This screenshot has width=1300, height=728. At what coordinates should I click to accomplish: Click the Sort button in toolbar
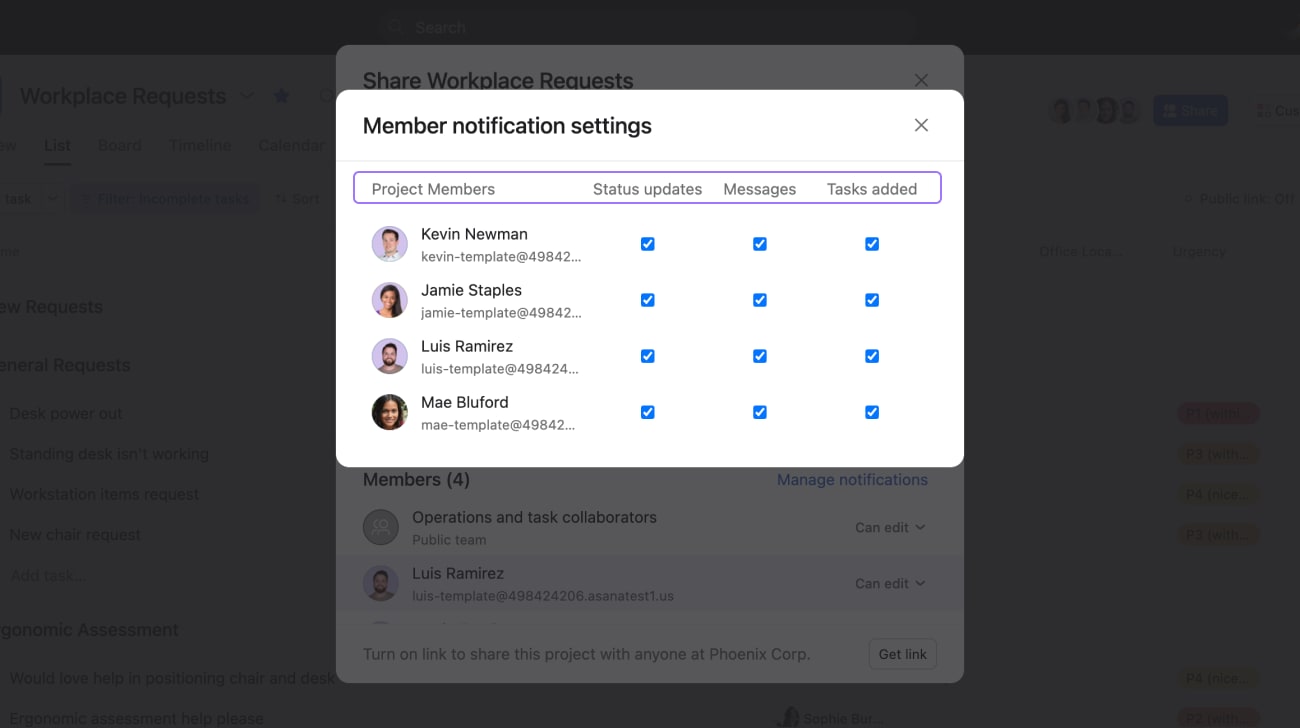(x=298, y=199)
